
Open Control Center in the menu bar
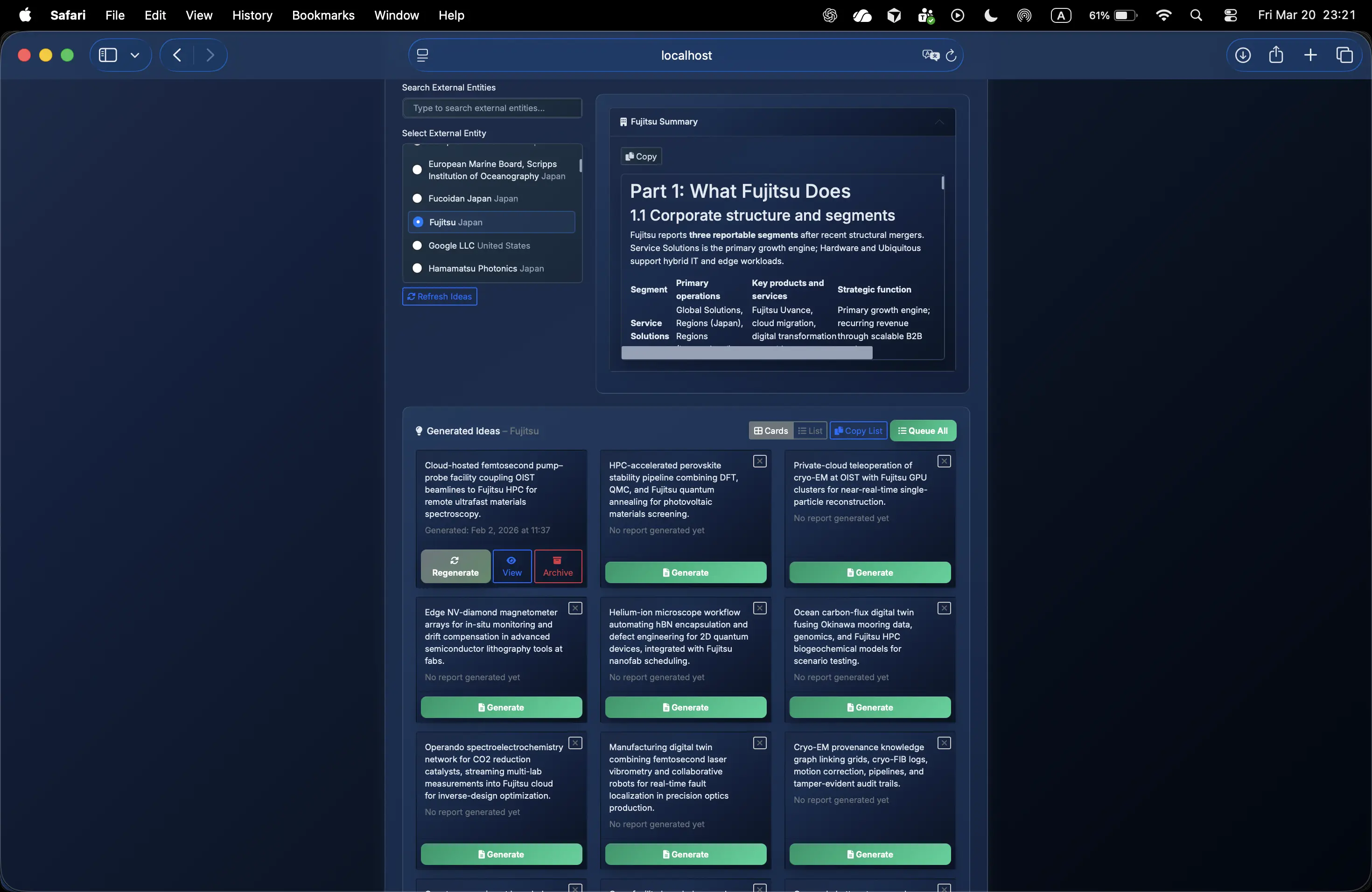tap(1230, 15)
